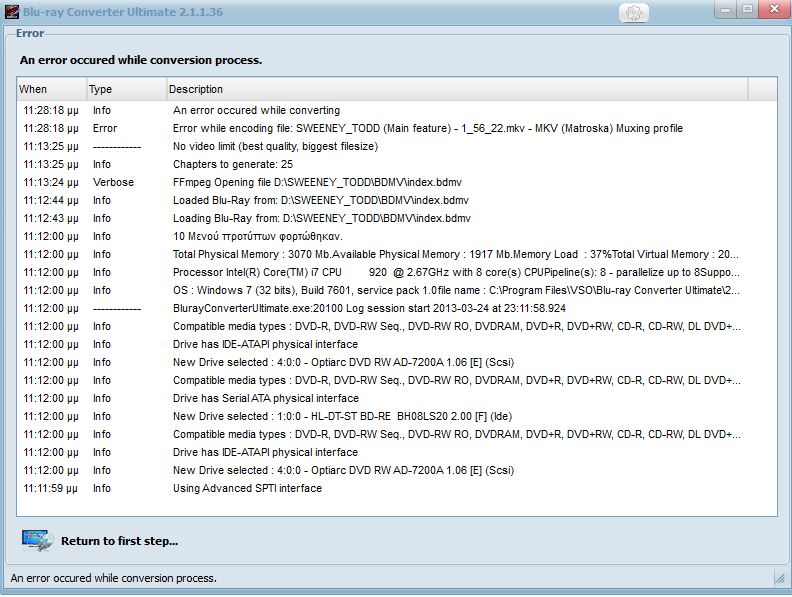This screenshot has width=792, height=597.
Task: Minimize the Blu-ray Converter window
Action: [726, 10]
